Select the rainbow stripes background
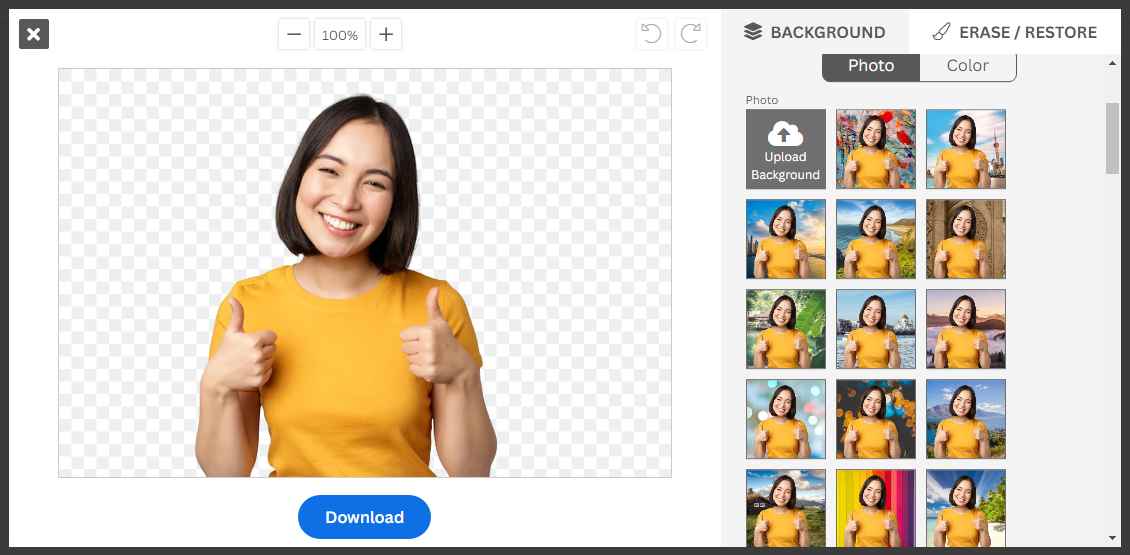The height and width of the screenshot is (555, 1130). 876,507
